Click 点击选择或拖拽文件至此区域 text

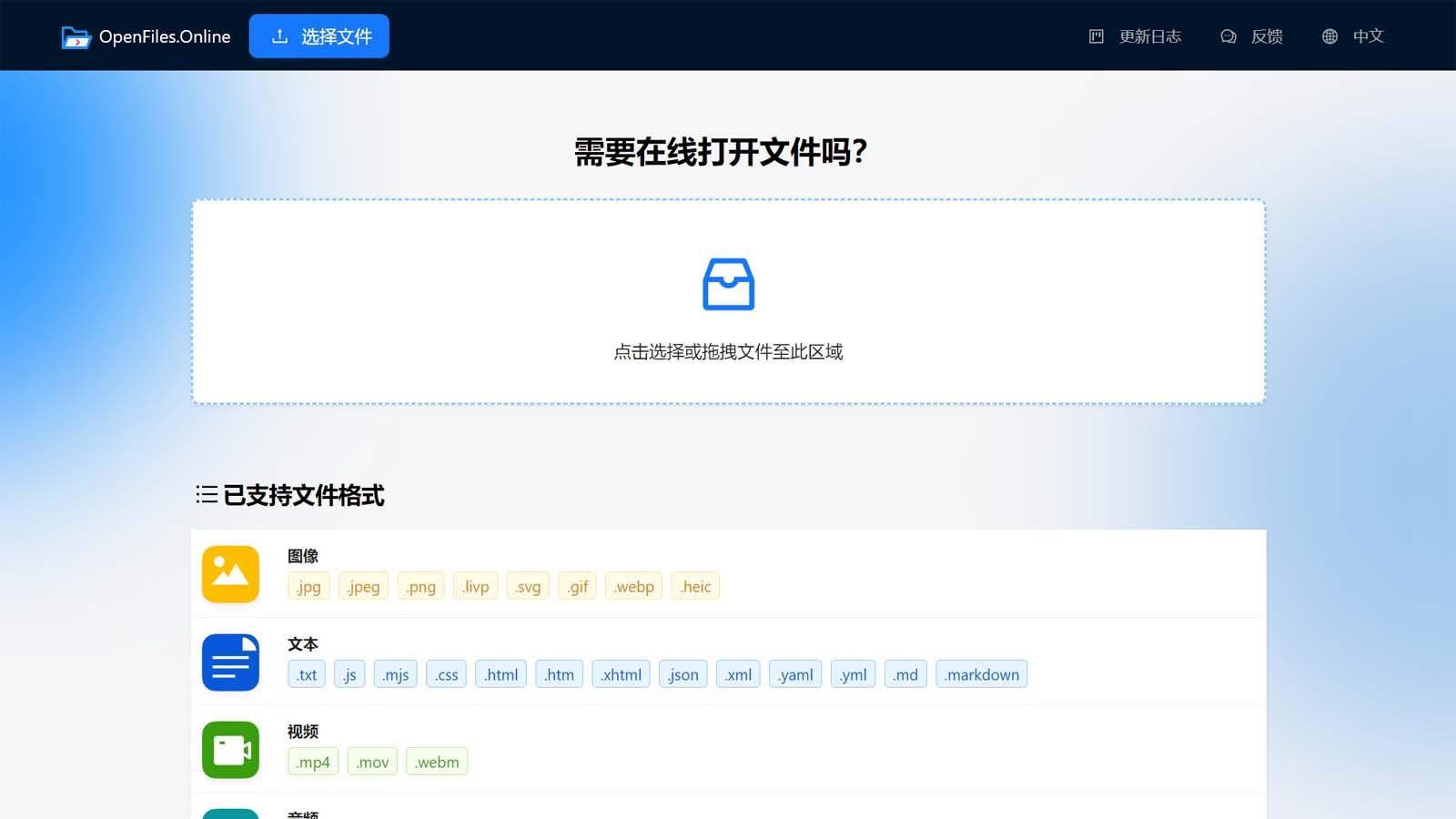728,352
